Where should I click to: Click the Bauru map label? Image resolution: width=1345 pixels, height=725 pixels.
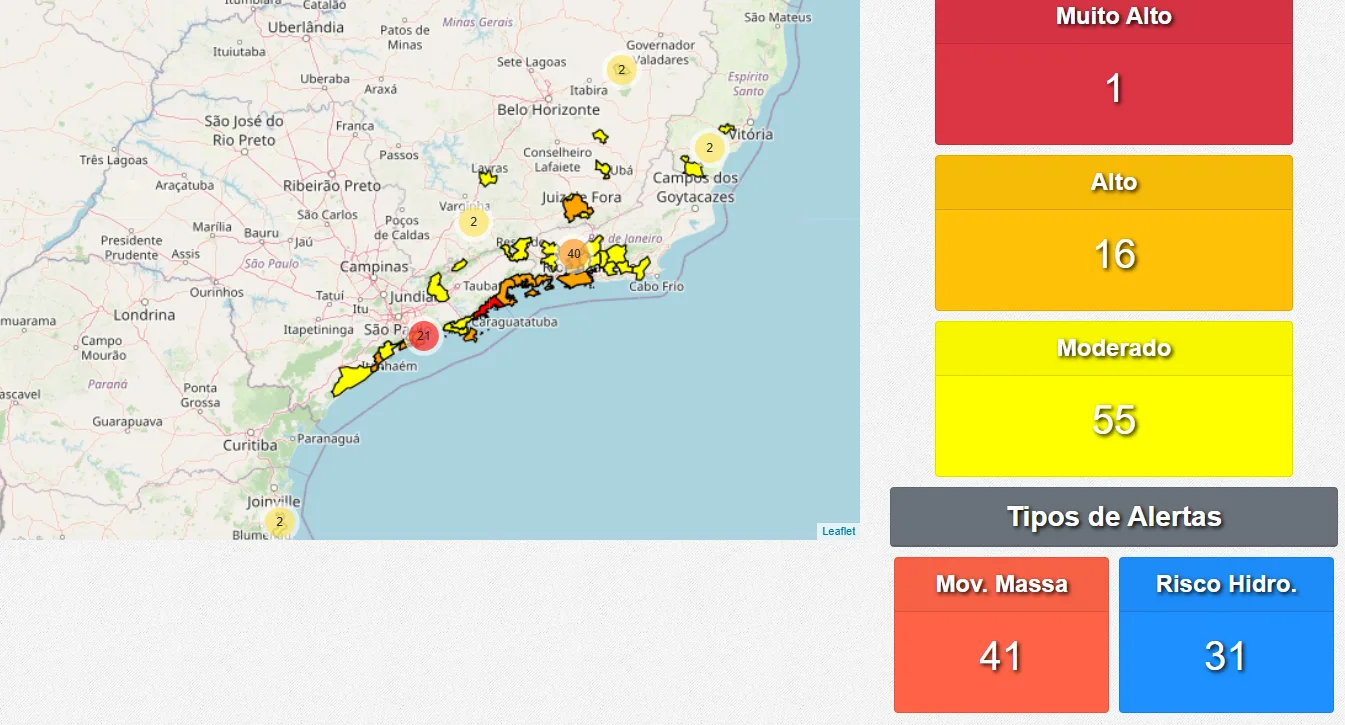pyautogui.click(x=262, y=233)
